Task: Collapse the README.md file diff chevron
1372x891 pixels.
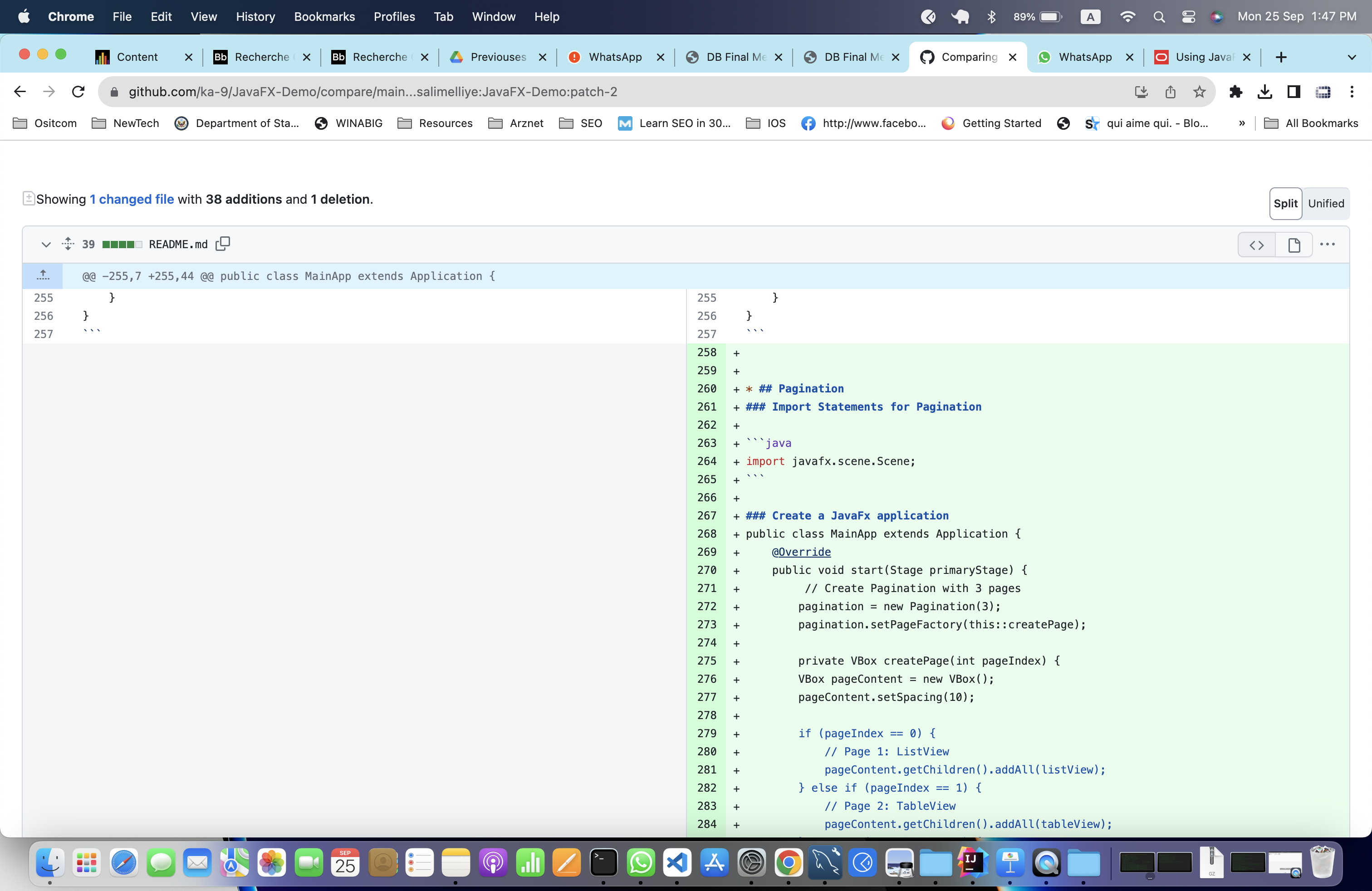Action: 46,245
